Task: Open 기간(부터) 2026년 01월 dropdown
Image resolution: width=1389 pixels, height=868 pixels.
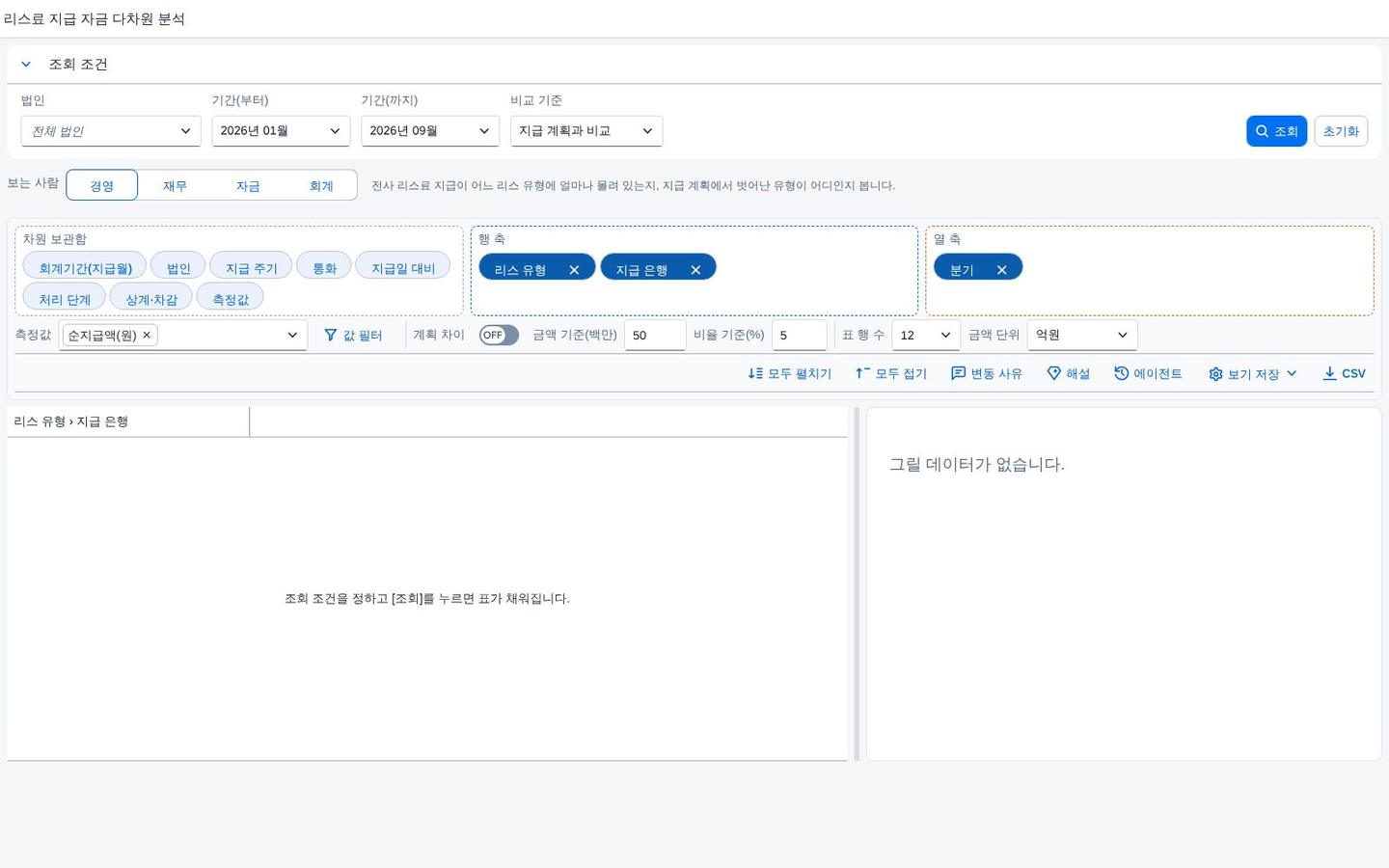Action: click(x=281, y=131)
